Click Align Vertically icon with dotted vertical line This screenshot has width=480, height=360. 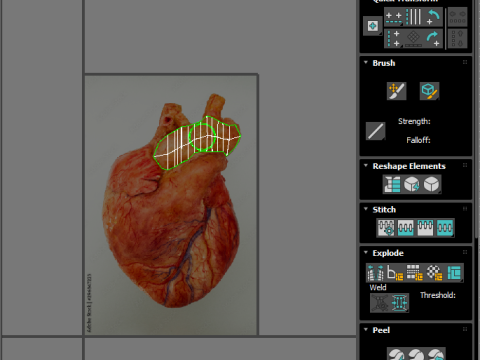click(x=393, y=38)
